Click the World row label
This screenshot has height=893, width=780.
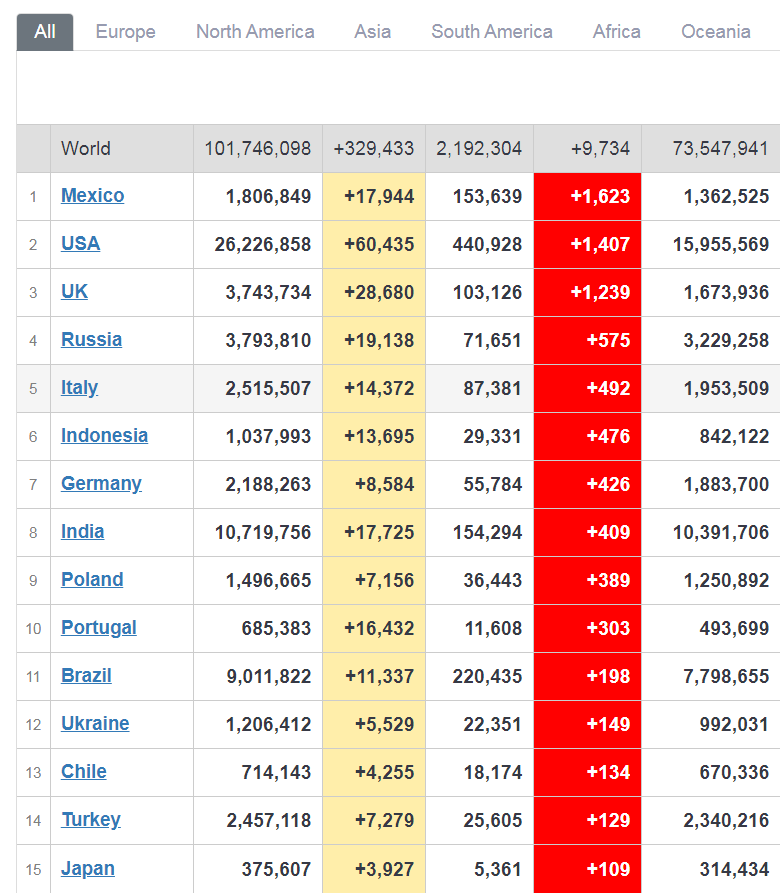[x=86, y=149]
